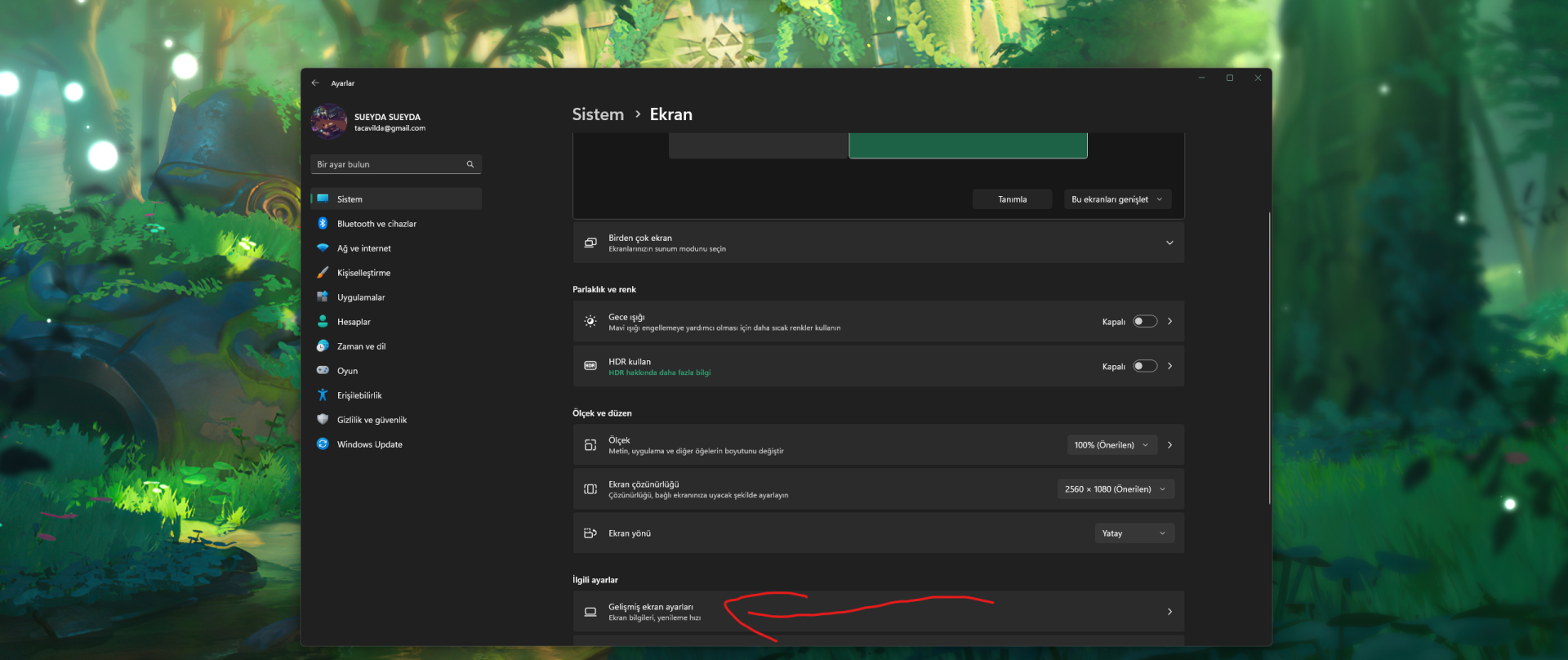Open the Yatay orientation dropdown
This screenshot has height=660, width=1568.
click(x=1134, y=533)
